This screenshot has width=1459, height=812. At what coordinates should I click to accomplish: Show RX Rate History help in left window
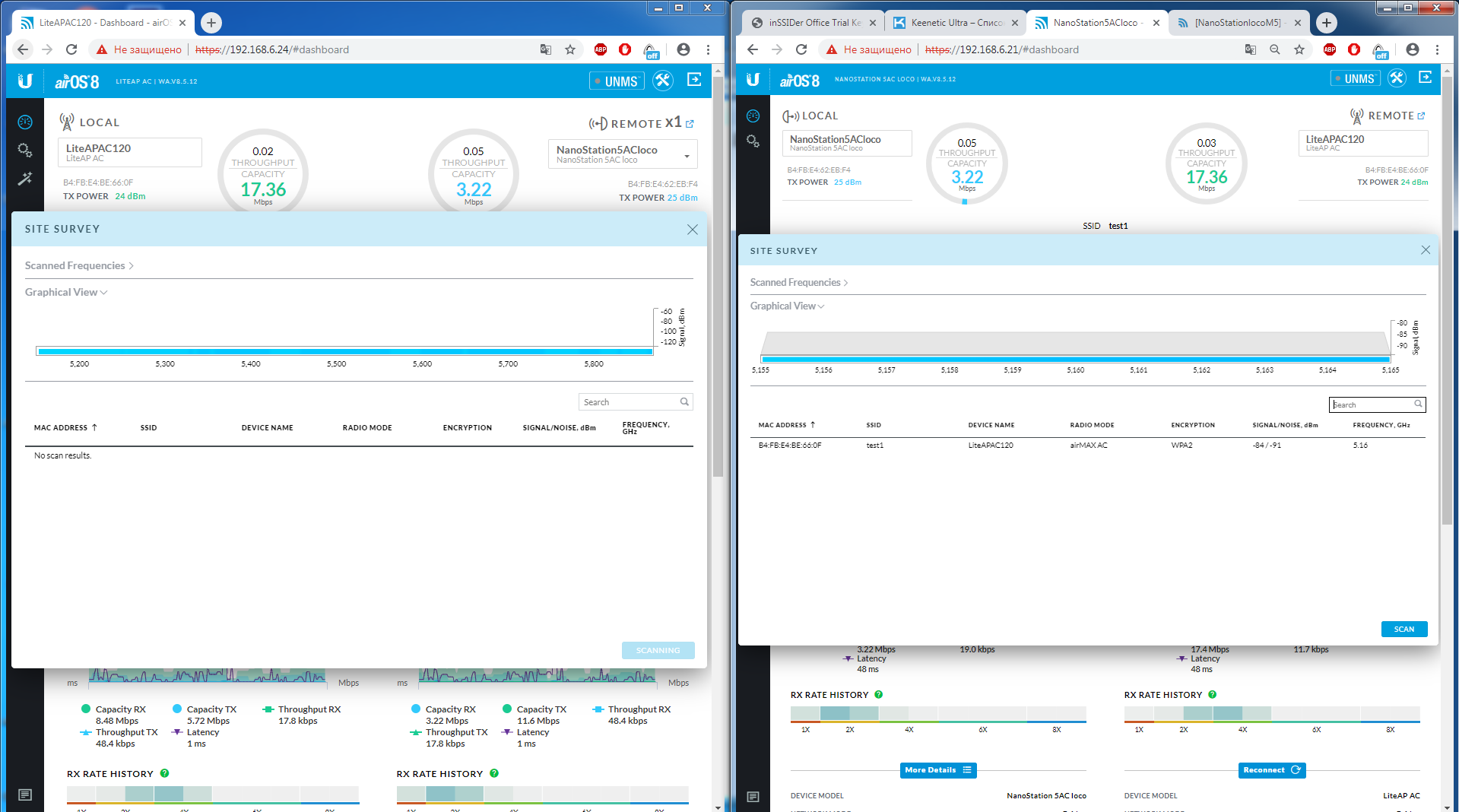coord(164,773)
